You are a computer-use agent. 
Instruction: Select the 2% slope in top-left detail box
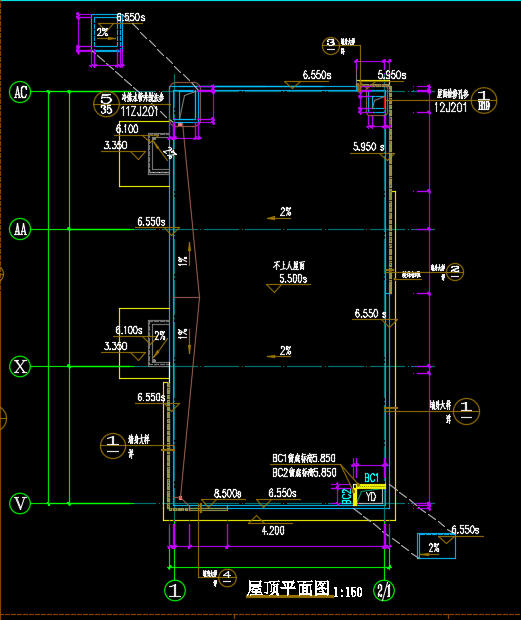105,33
